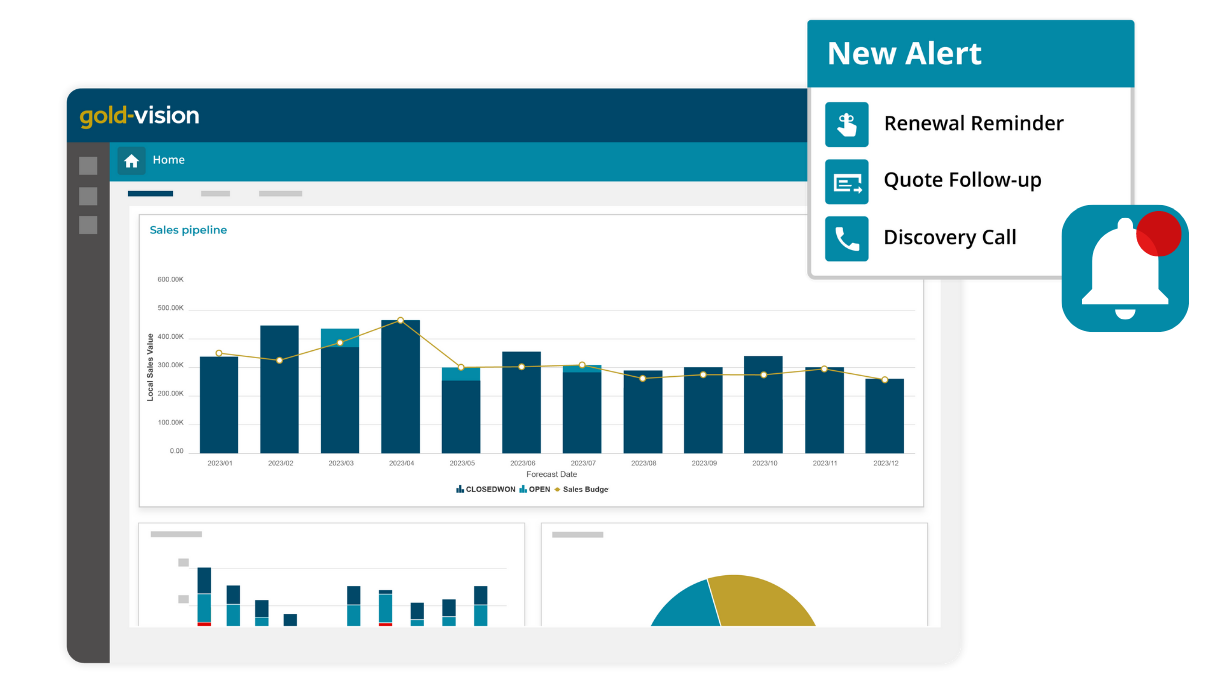Image resolution: width=1224 pixels, height=696 pixels.
Task: Click the Sales Budge legend label
Action: pos(585,489)
